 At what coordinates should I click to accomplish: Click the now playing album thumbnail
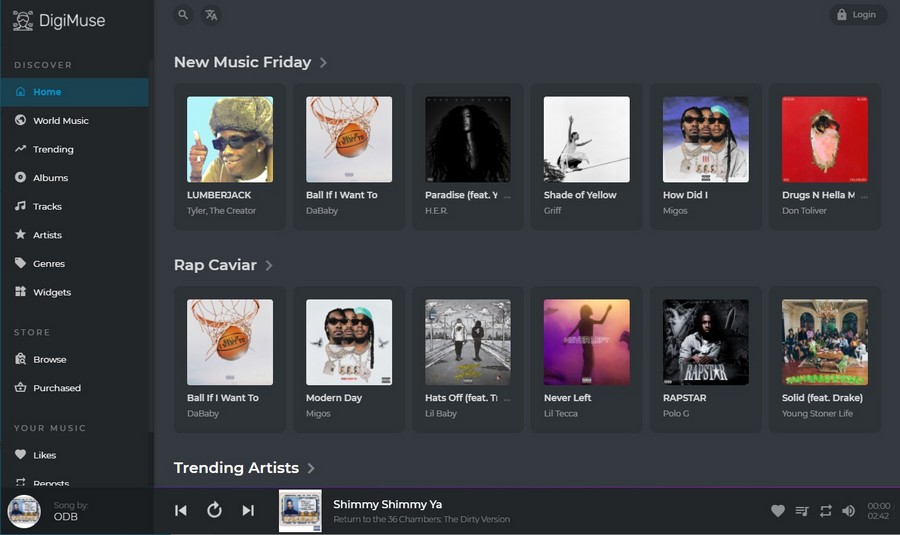coord(300,510)
